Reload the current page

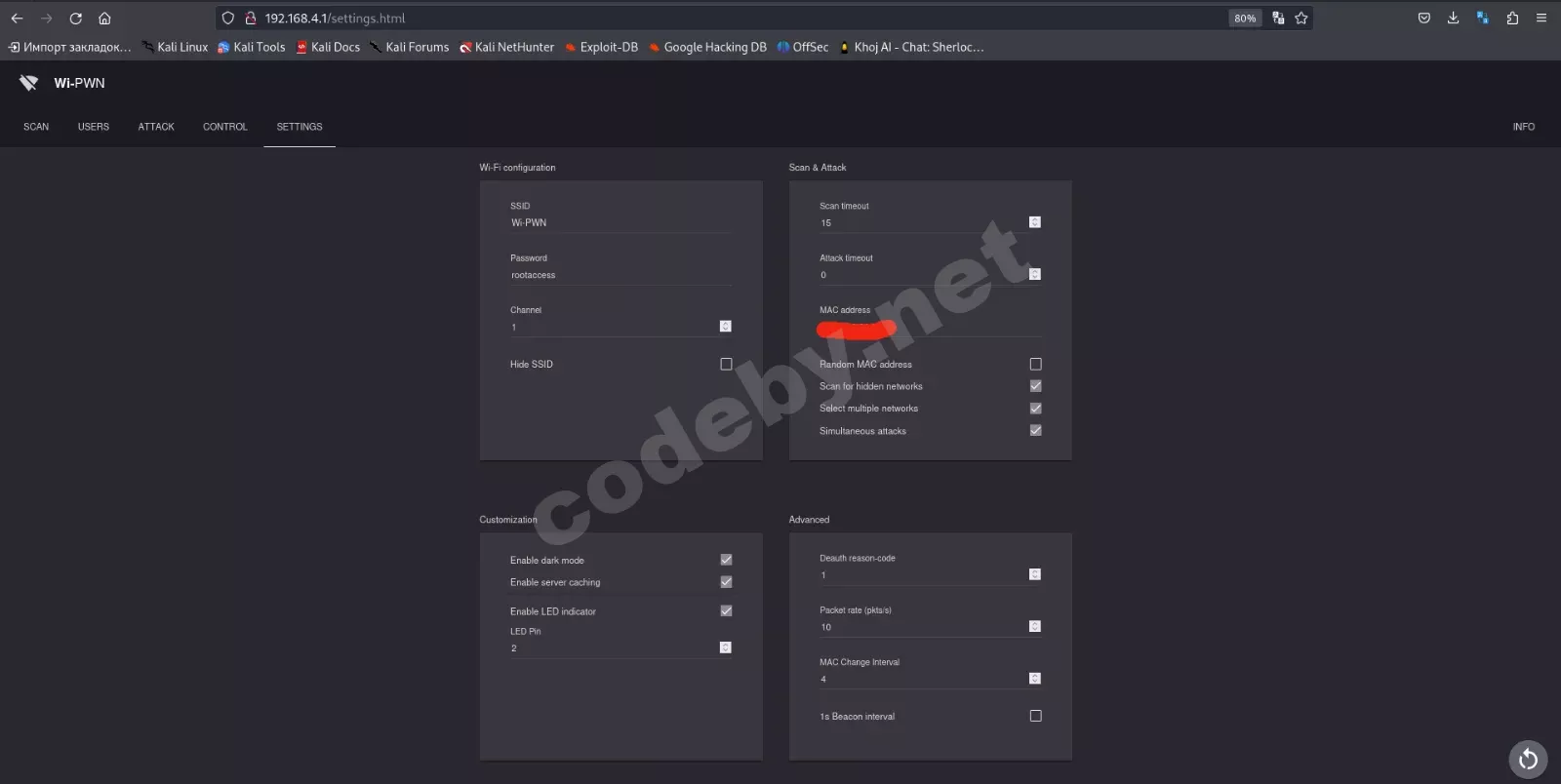(75, 18)
